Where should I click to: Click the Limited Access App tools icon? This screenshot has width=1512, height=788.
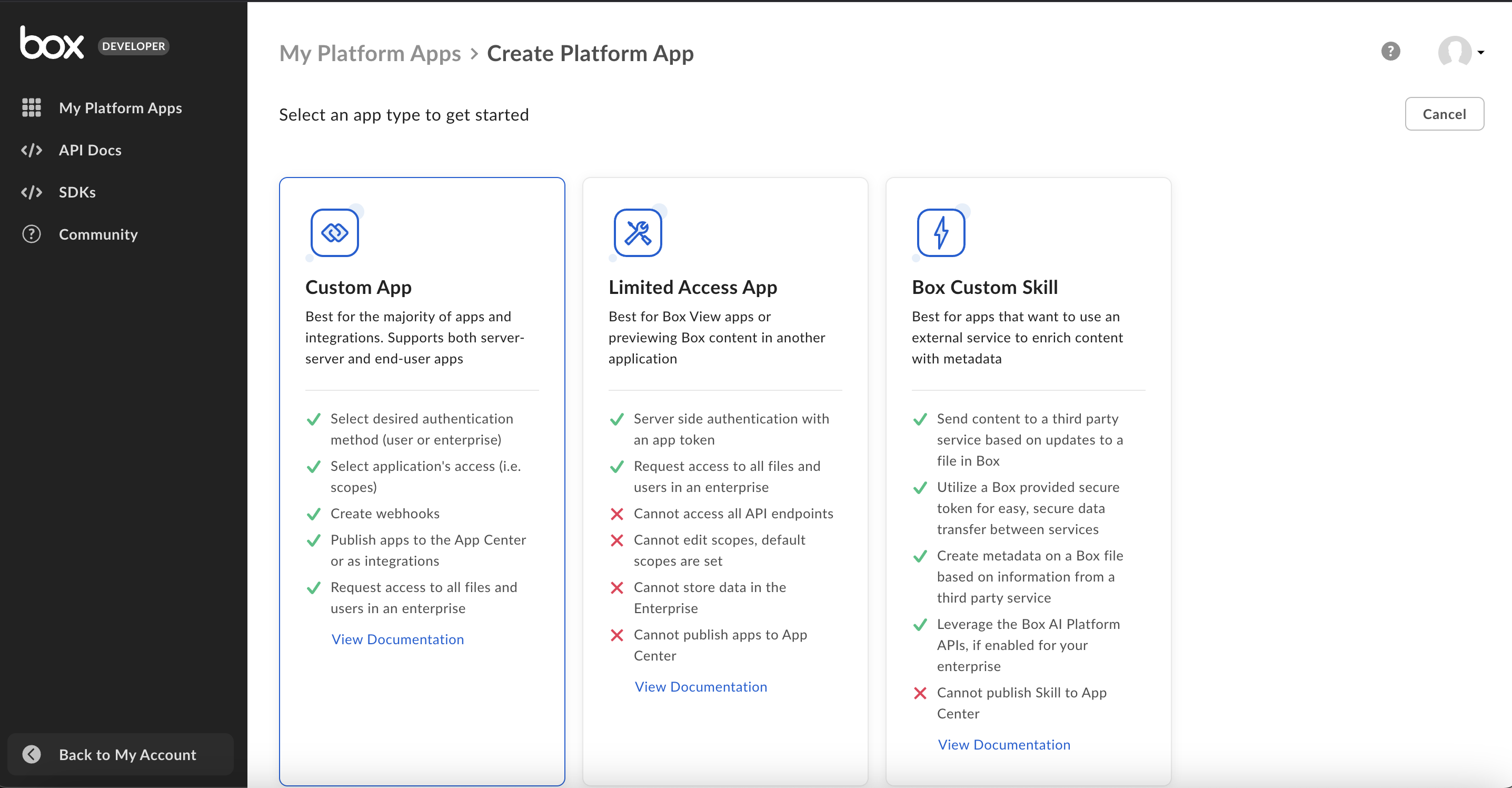click(638, 232)
